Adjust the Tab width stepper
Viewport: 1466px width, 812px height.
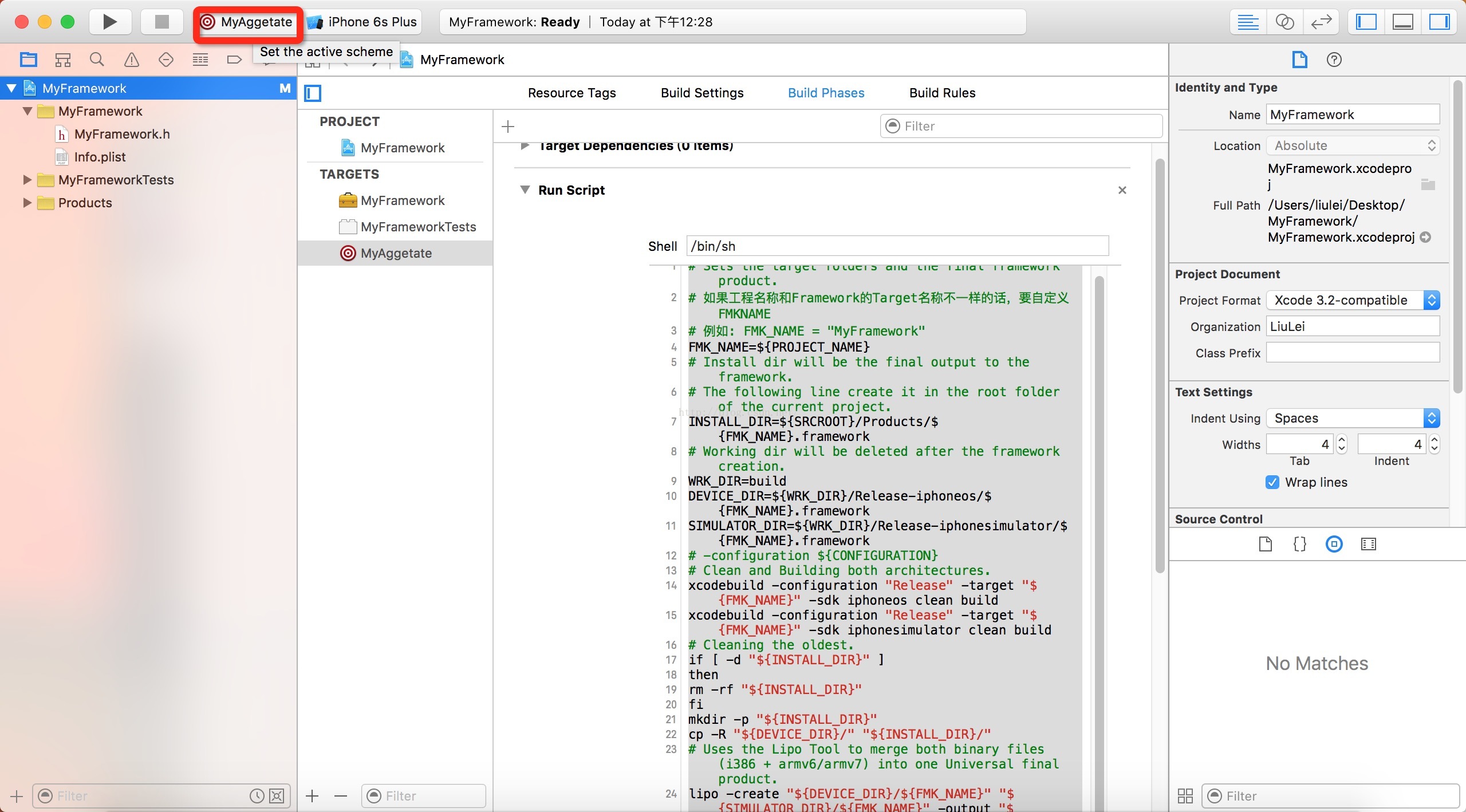pyautogui.click(x=1342, y=444)
